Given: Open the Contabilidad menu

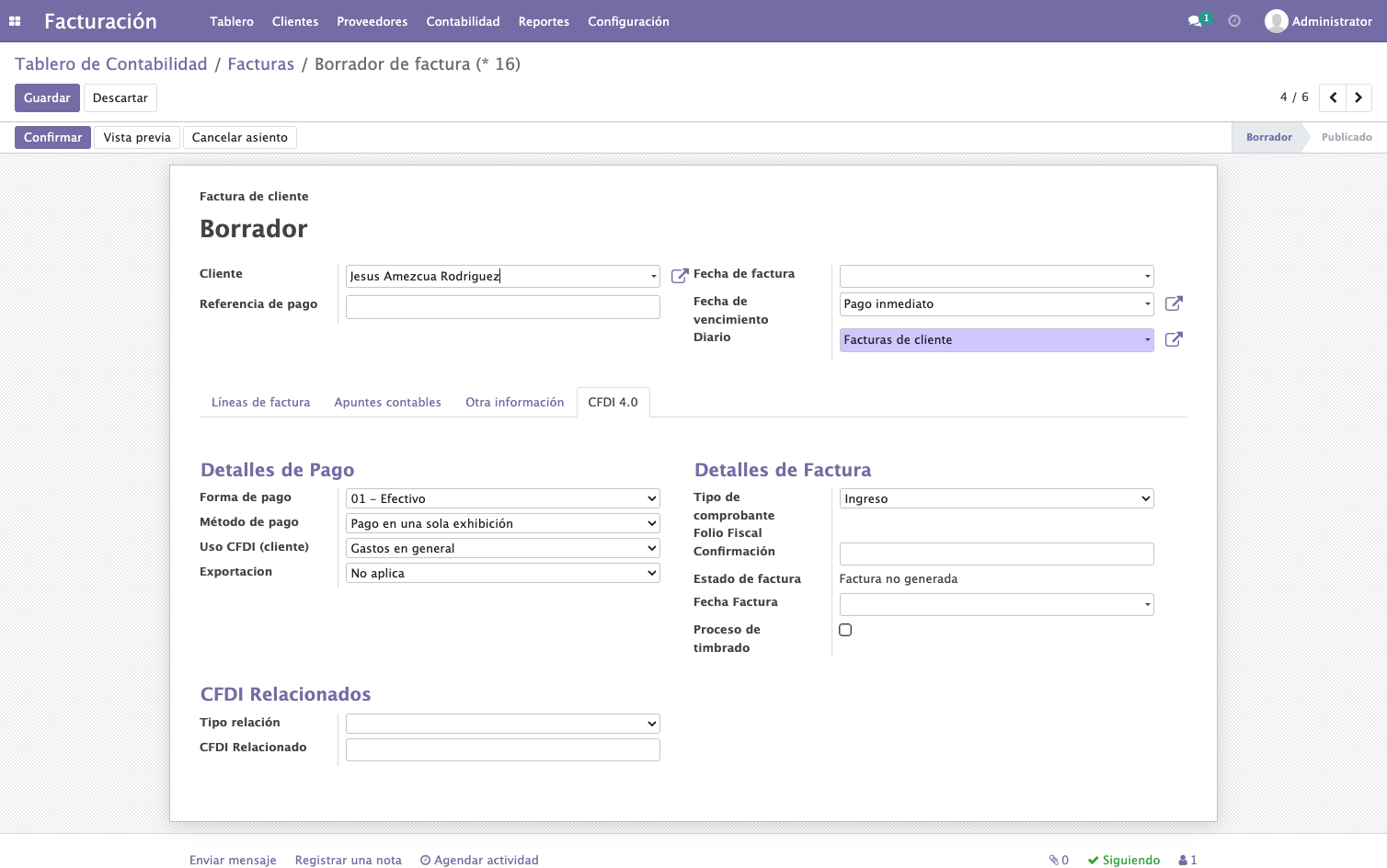Looking at the screenshot, I should click(463, 21).
